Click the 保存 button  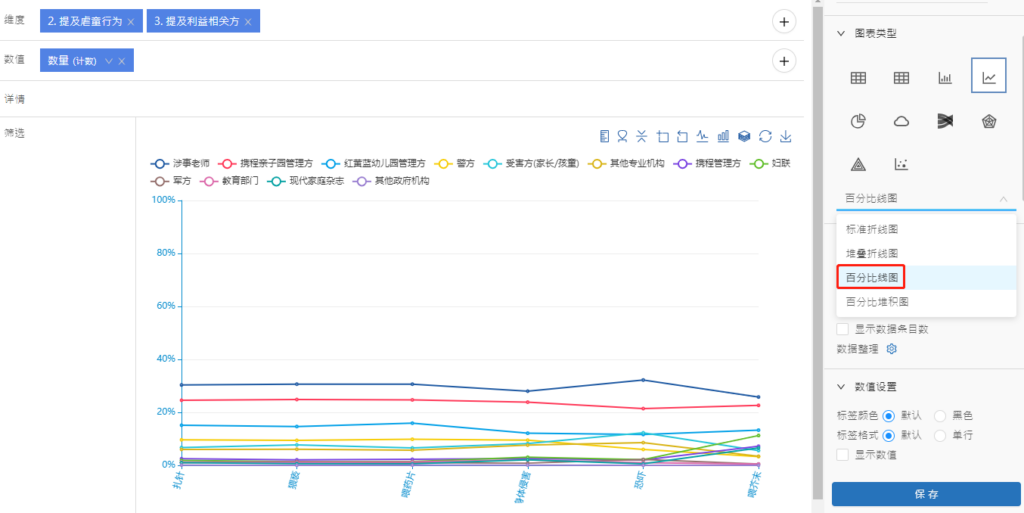tap(925, 494)
